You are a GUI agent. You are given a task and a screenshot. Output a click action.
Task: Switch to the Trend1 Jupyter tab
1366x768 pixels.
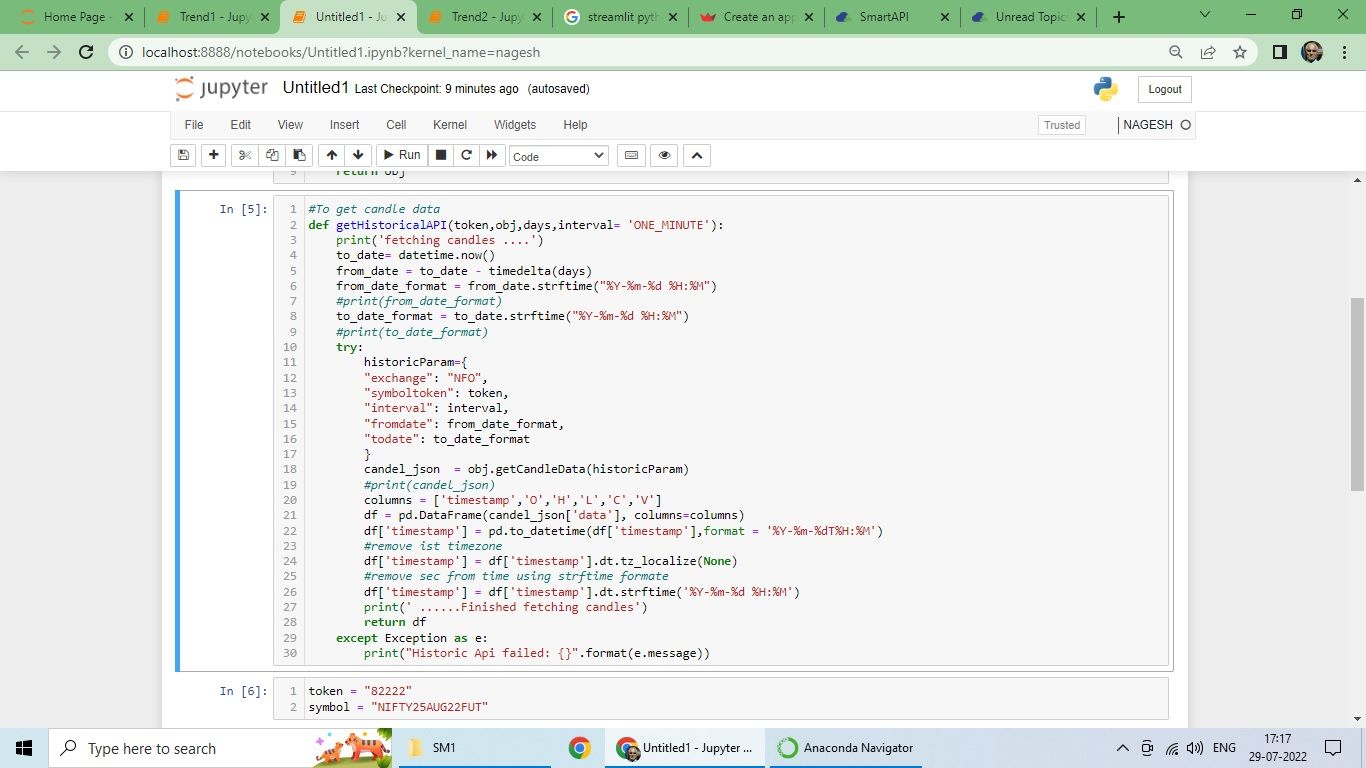click(212, 17)
